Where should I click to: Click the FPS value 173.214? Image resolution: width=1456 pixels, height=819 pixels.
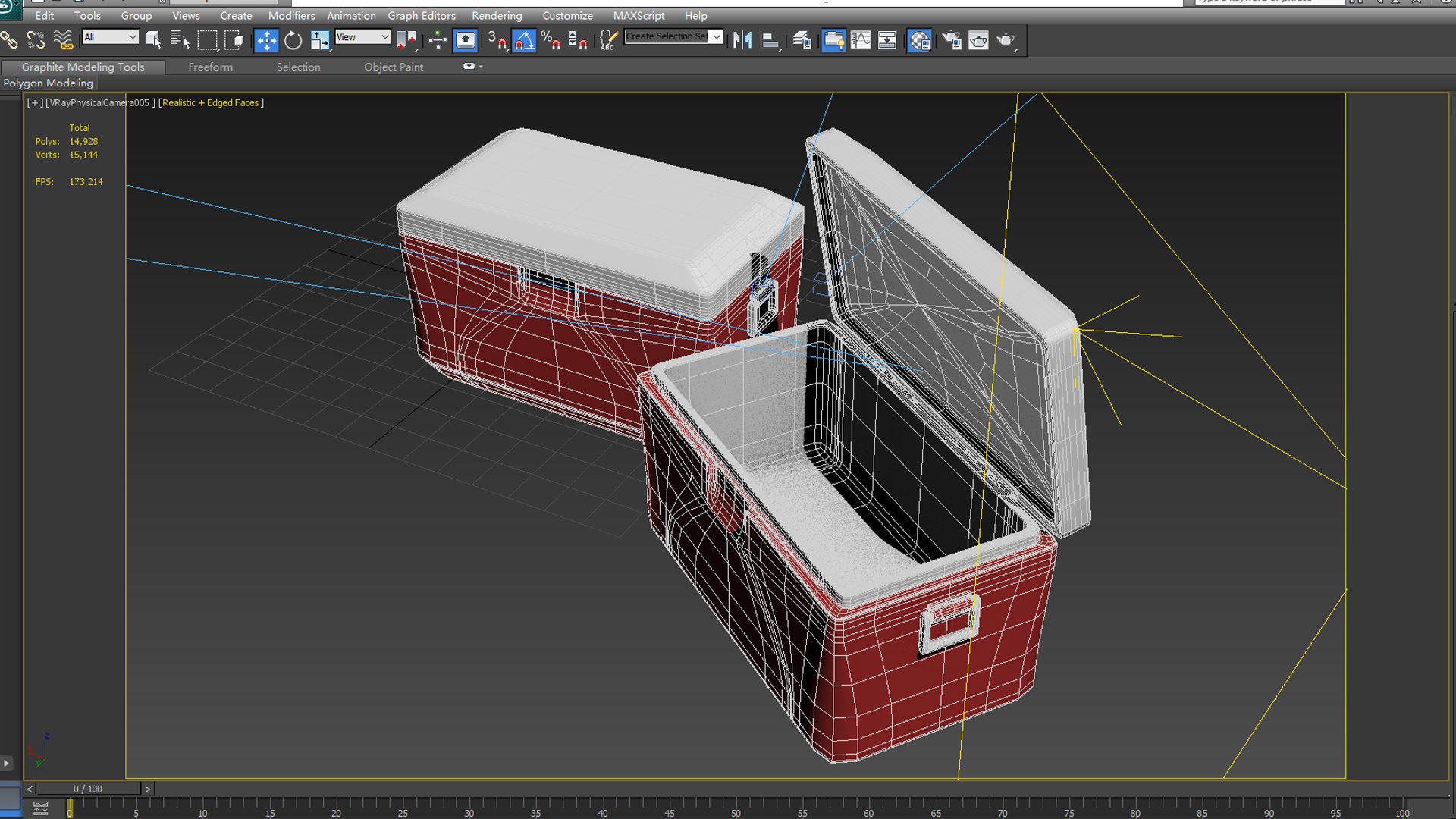(86, 182)
